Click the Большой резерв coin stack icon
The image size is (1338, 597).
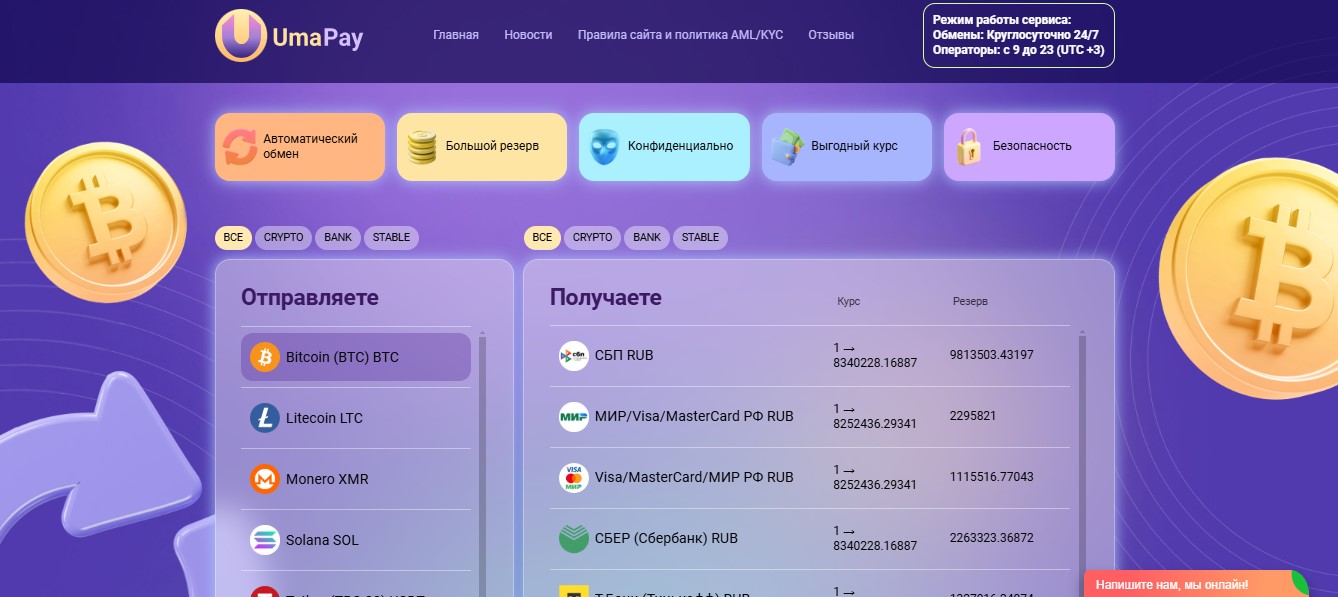coord(422,147)
